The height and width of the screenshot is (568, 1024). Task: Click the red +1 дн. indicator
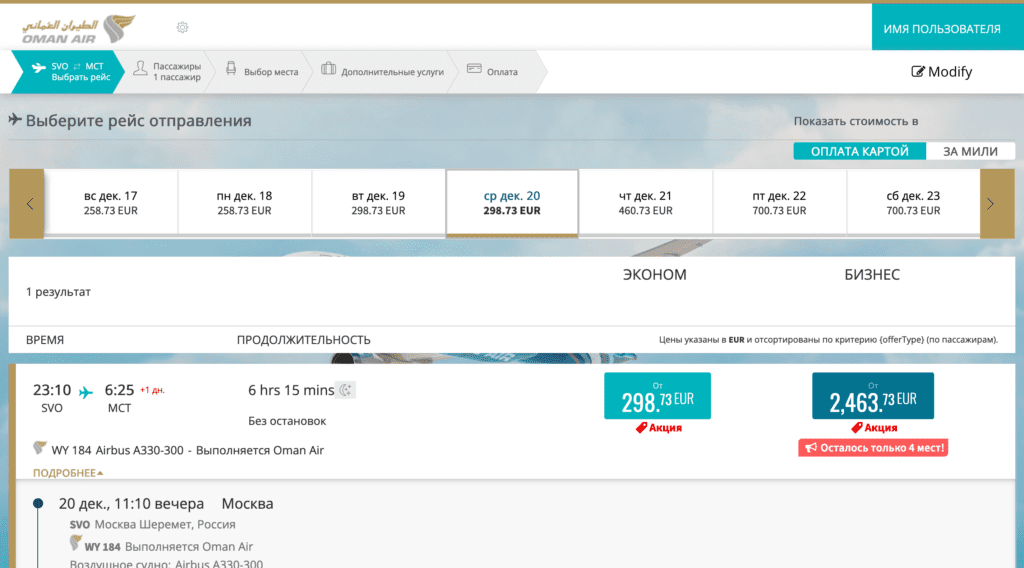coord(152,390)
